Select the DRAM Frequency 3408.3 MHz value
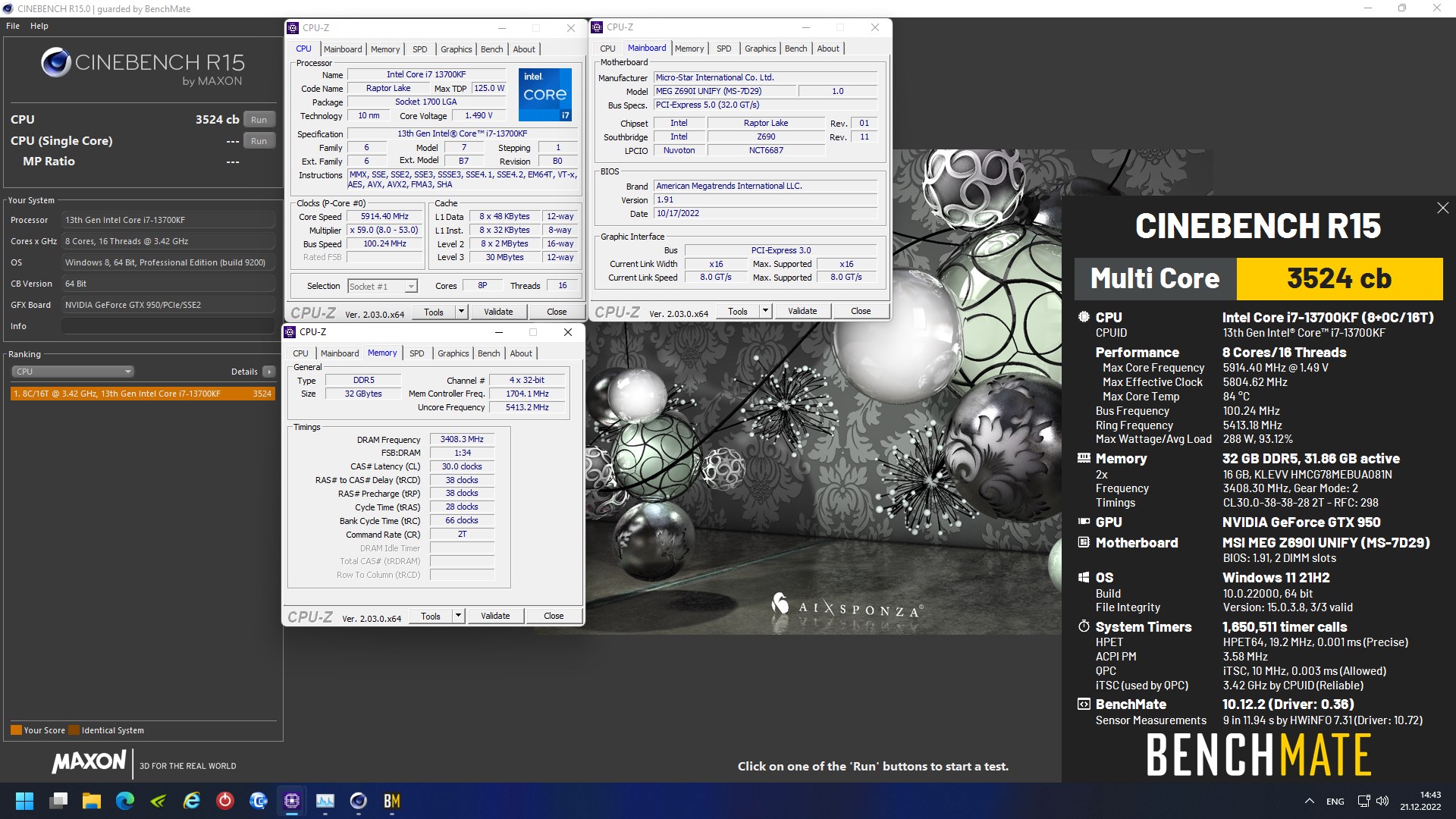 coord(462,439)
